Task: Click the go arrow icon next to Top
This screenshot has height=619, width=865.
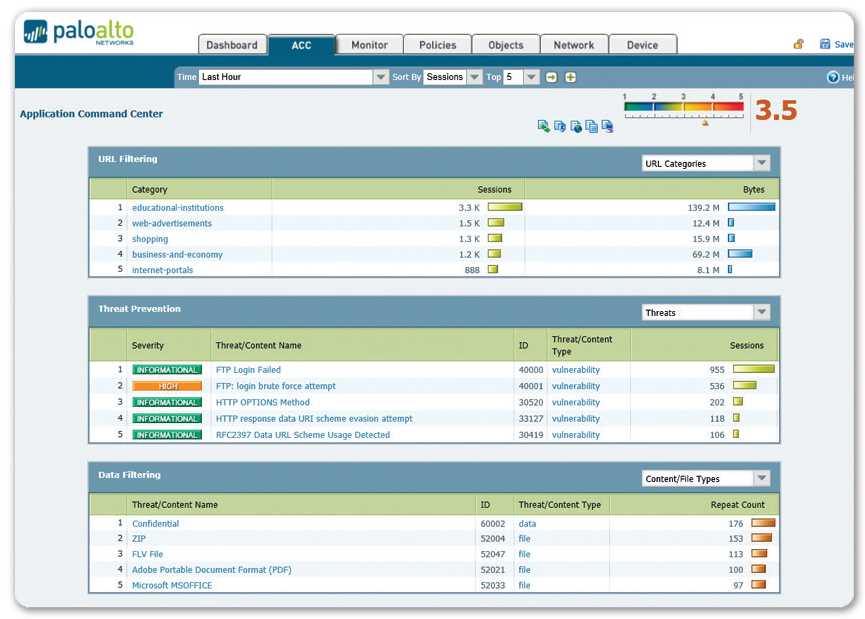Action: click(551, 77)
